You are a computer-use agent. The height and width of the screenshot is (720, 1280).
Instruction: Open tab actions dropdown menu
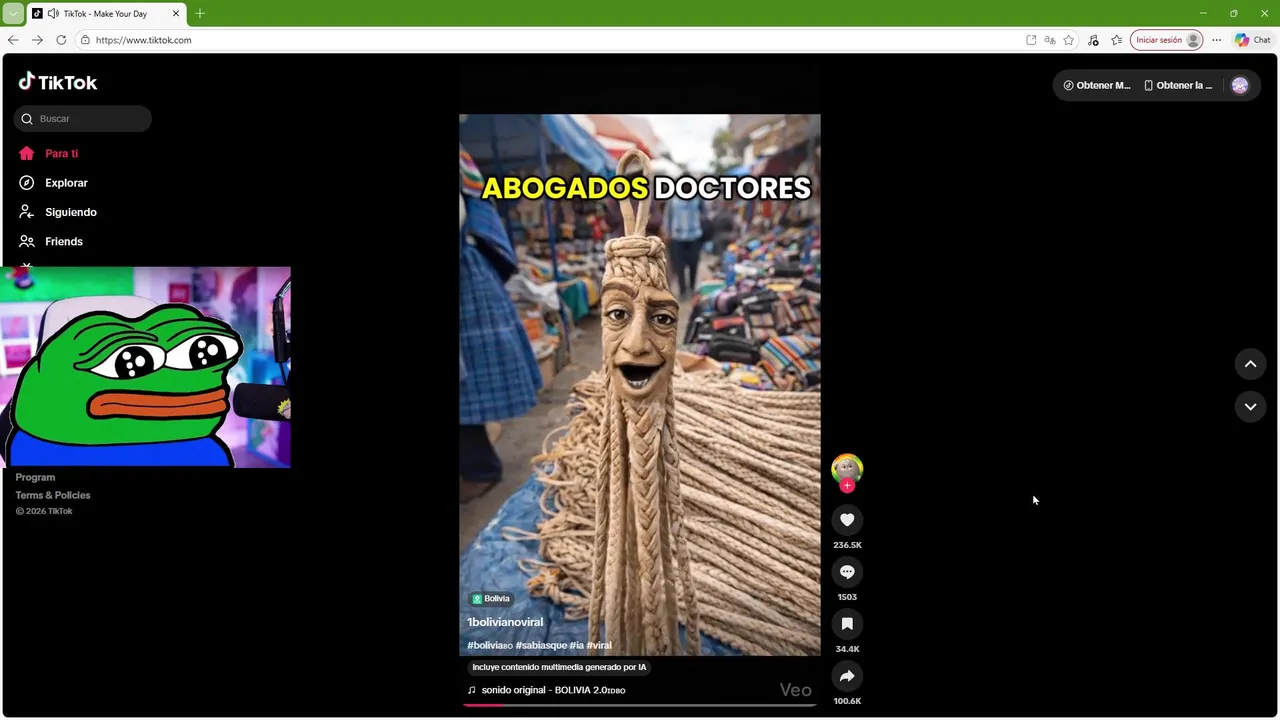point(13,14)
